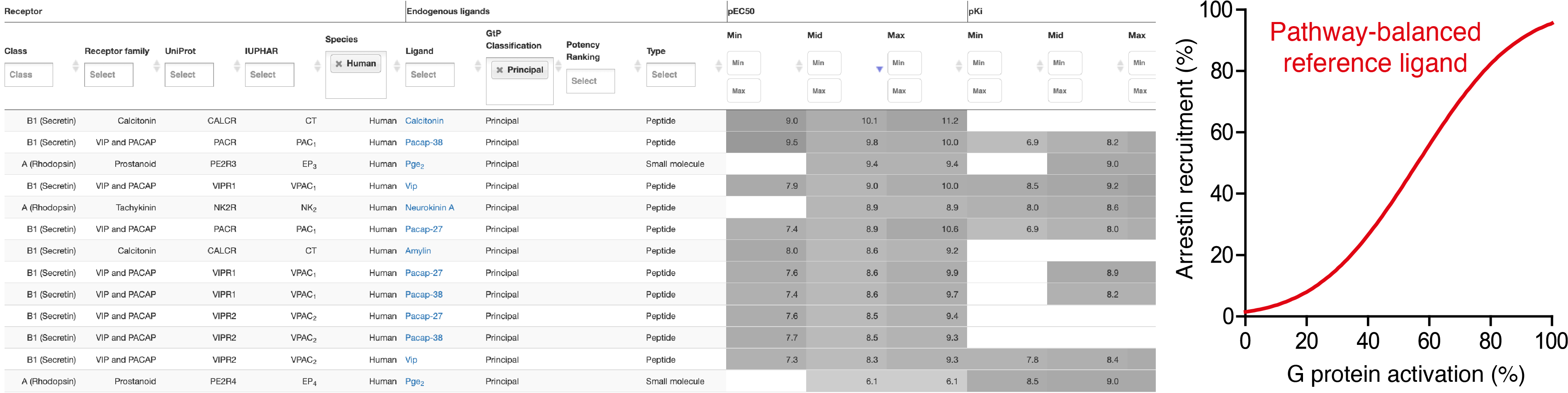Open the Potency Ranking Select dropdown
Image resolution: width=1568 pixels, height=393 pixels.
(x=591, y=81)
